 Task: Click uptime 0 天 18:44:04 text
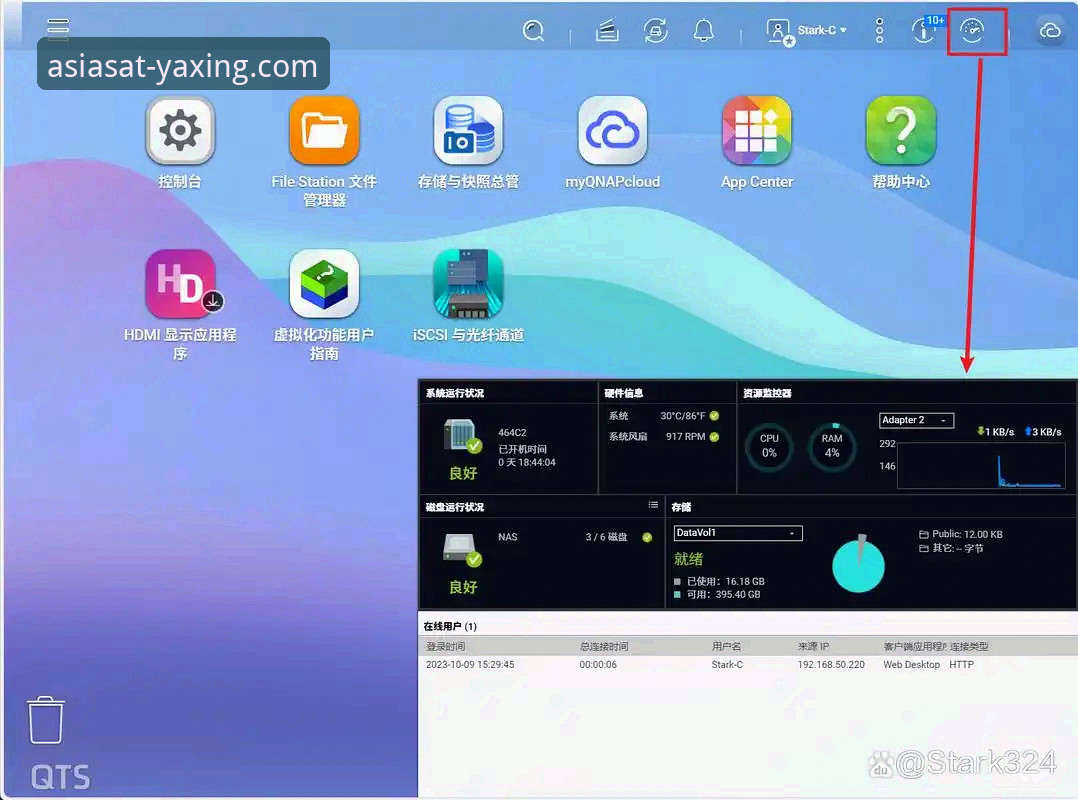coord(527,463)
